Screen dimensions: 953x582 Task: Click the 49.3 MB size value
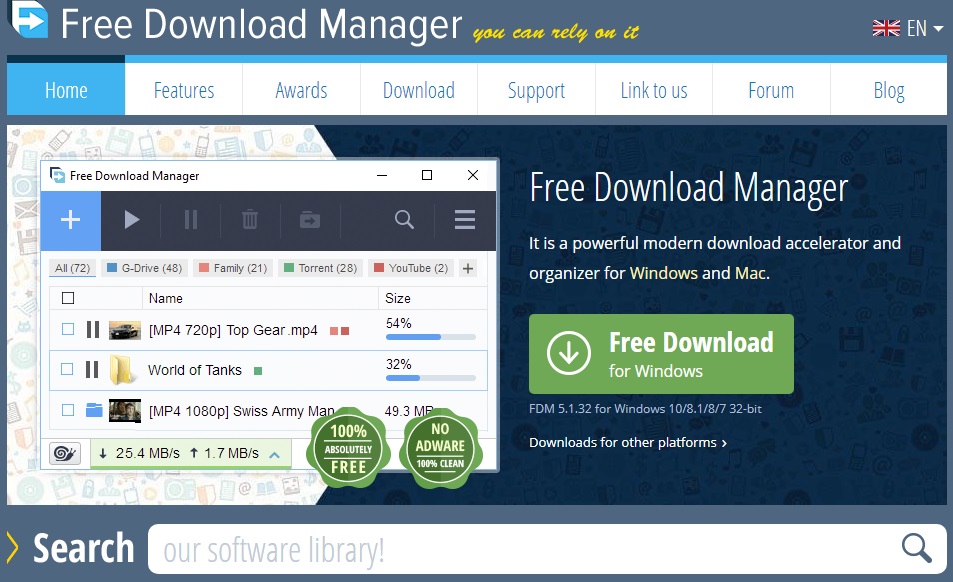point(409,411)
